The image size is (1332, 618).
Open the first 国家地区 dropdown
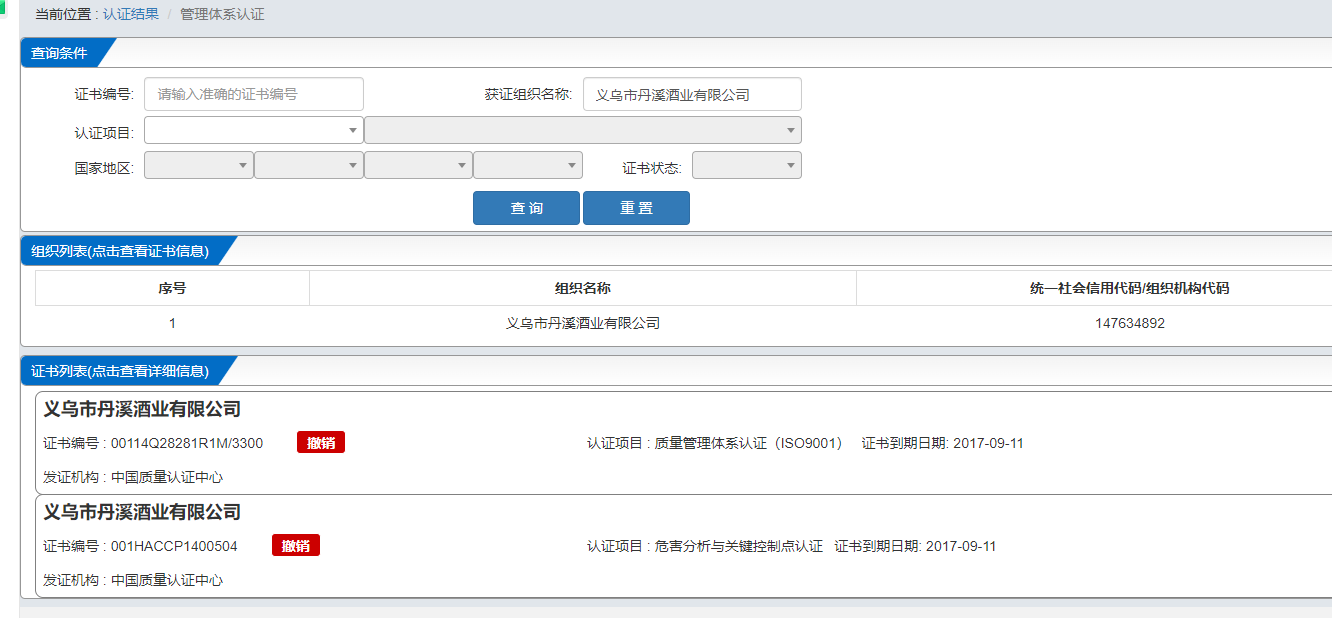(199, 165)
